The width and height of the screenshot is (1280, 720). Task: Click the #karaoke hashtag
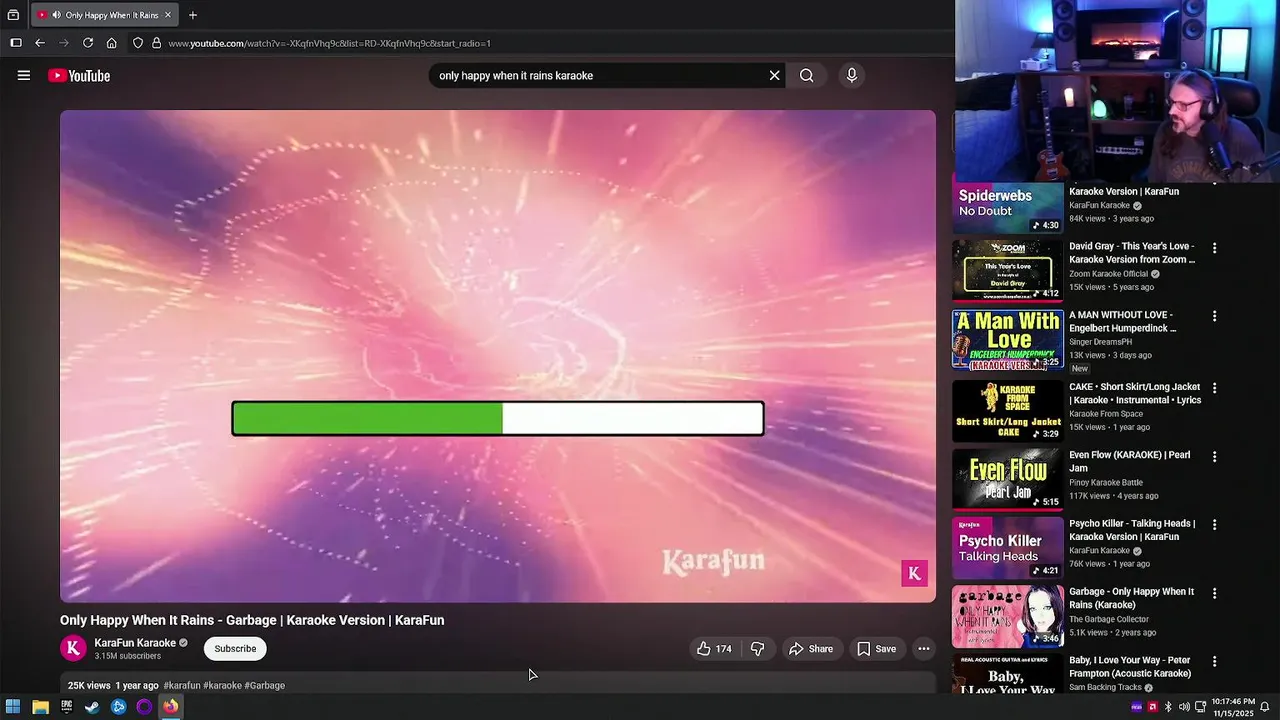tap(222, 686)
